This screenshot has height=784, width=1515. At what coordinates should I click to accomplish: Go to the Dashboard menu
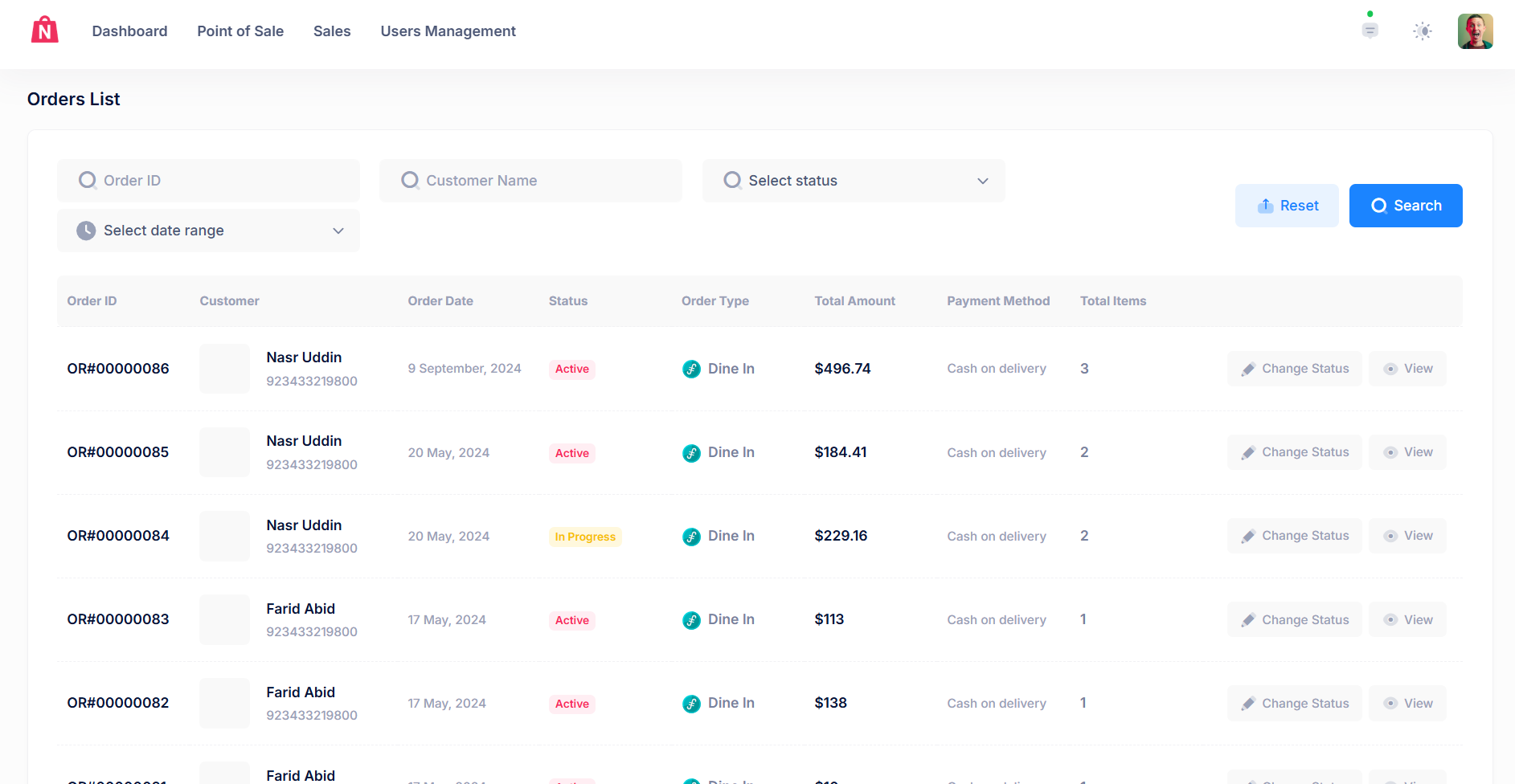coord(129,31)
